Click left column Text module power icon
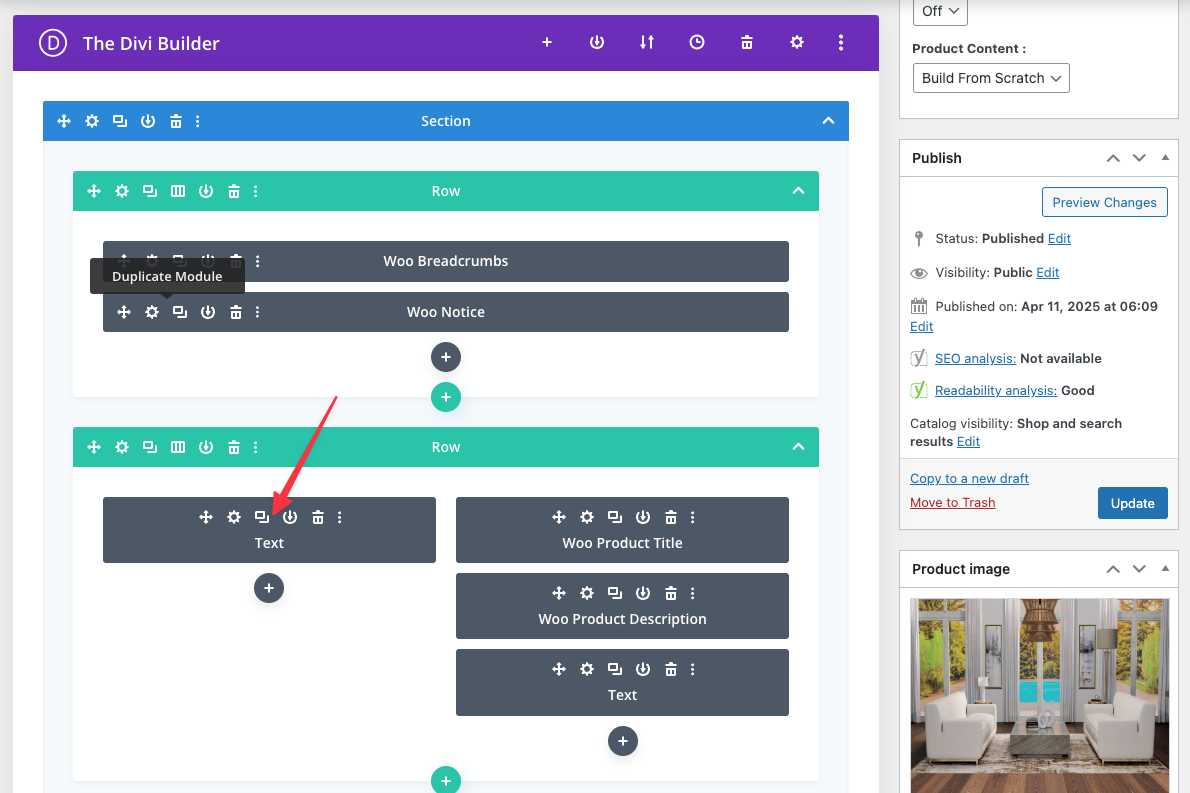 (x=290, y=517)
